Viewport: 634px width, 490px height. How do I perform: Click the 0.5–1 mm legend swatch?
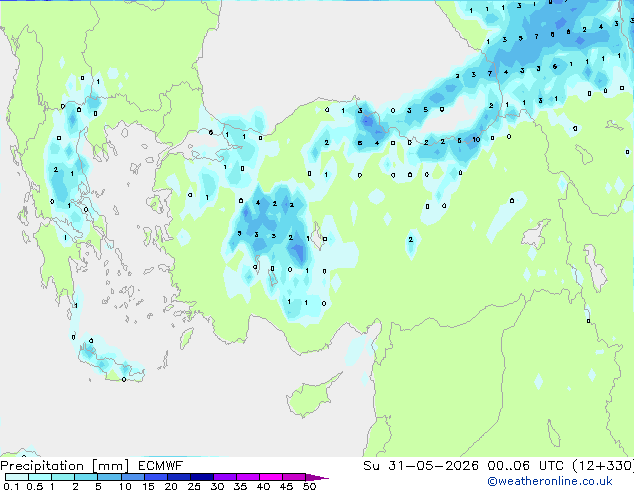[x=40, y=477]
